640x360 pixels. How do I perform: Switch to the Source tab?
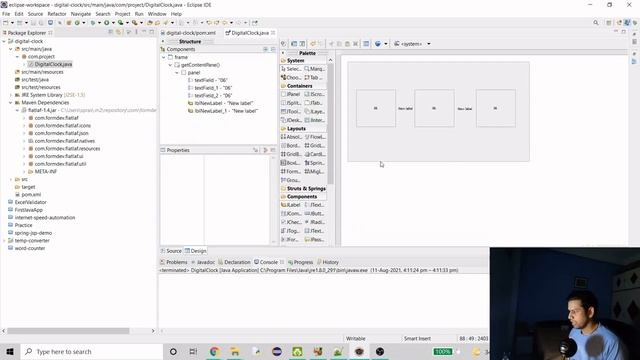(171, 251)
